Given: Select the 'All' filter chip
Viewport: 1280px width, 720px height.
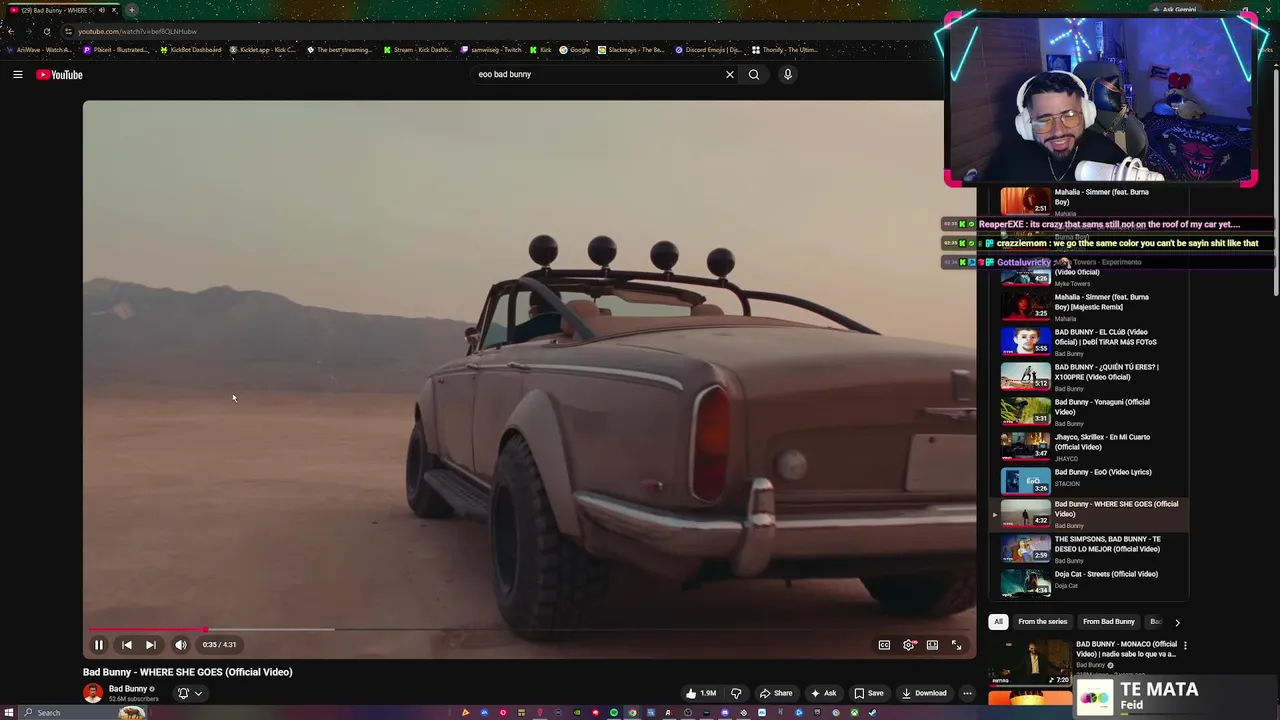Looking at the screenshot, I should [998, 622].
